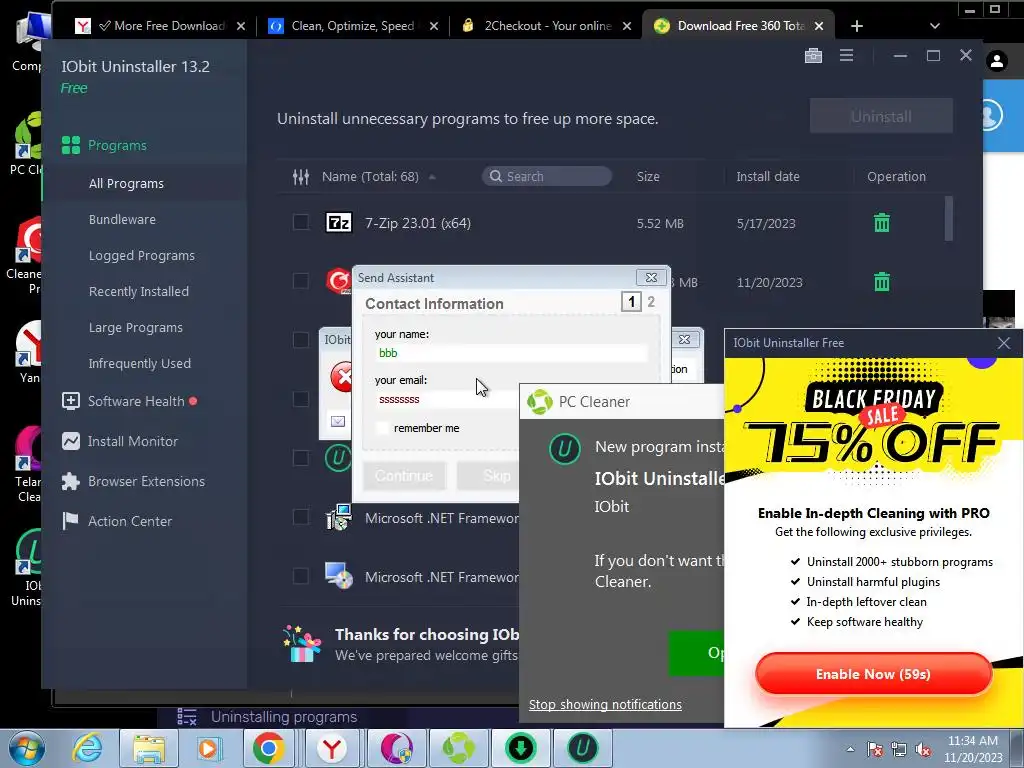Close the IObit Uninstaller Free promo popup

click(x=1004, y=343)
